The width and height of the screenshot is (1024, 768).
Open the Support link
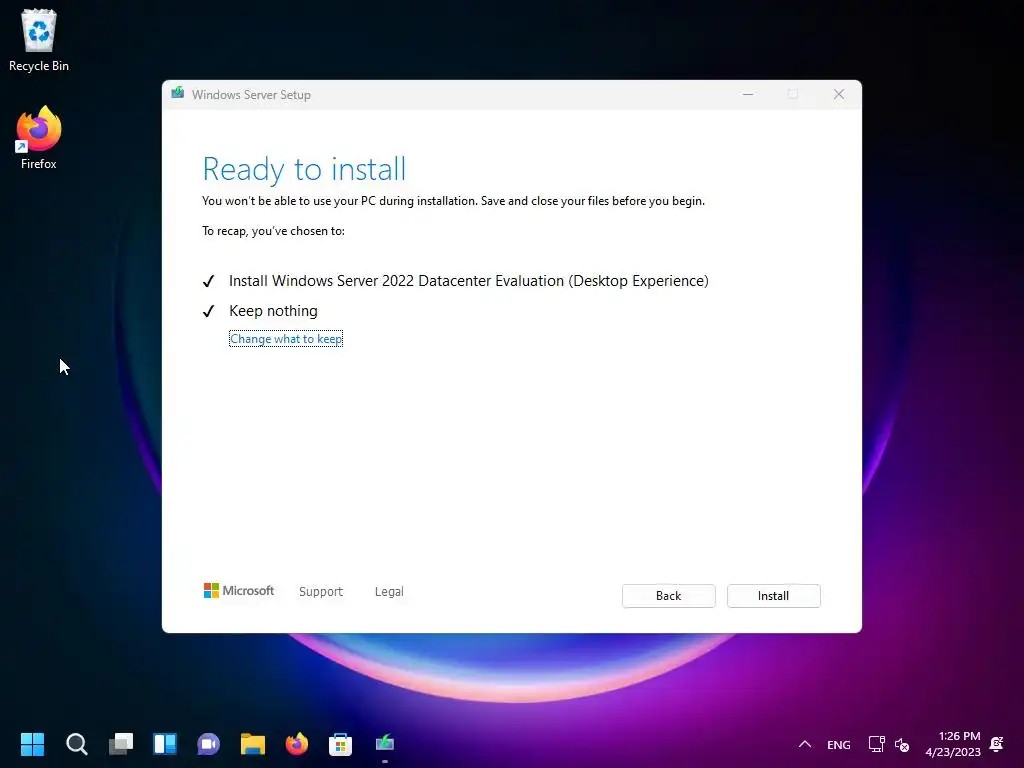click(x=321, y=592)
